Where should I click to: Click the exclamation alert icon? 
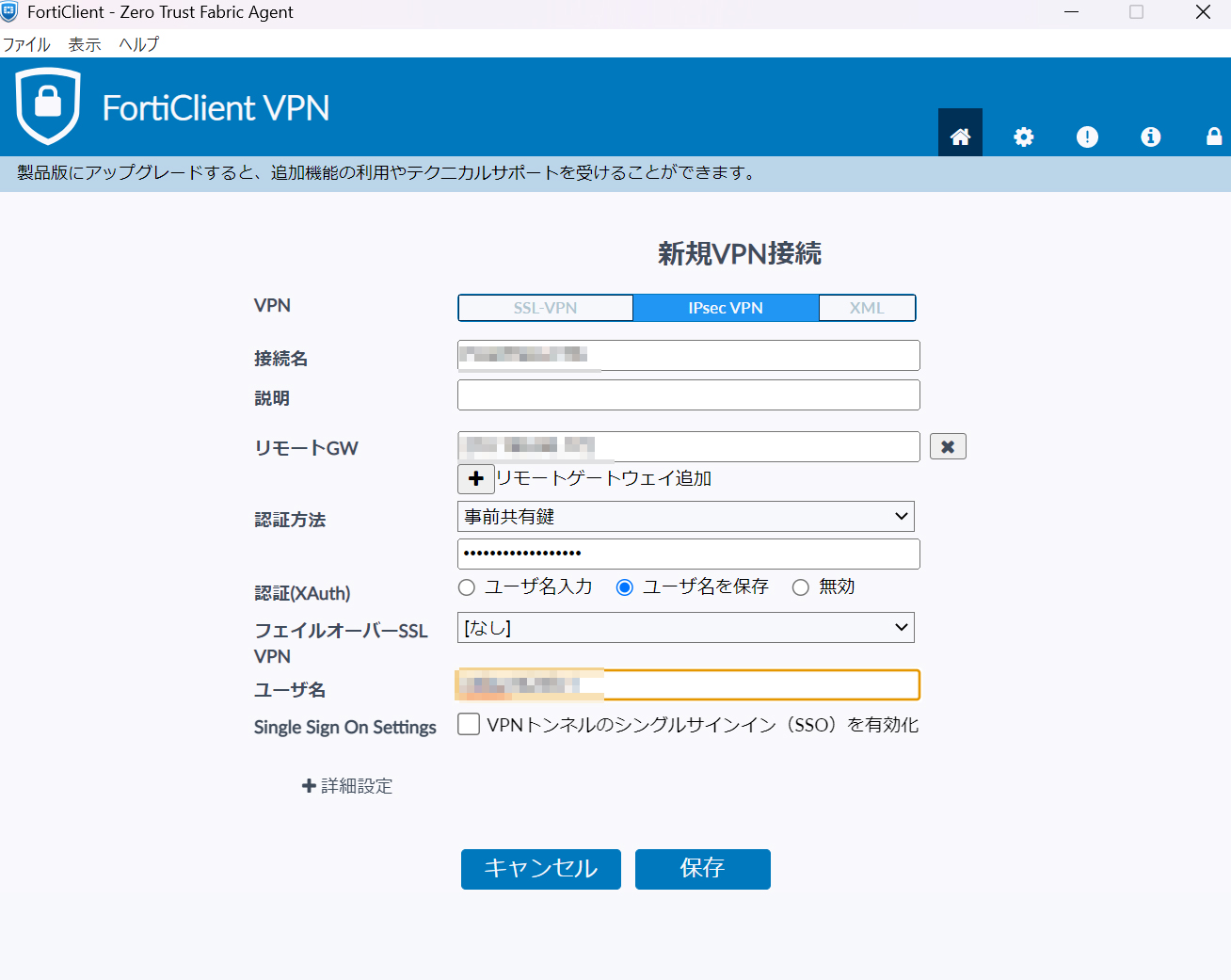tap(1087, 137)
